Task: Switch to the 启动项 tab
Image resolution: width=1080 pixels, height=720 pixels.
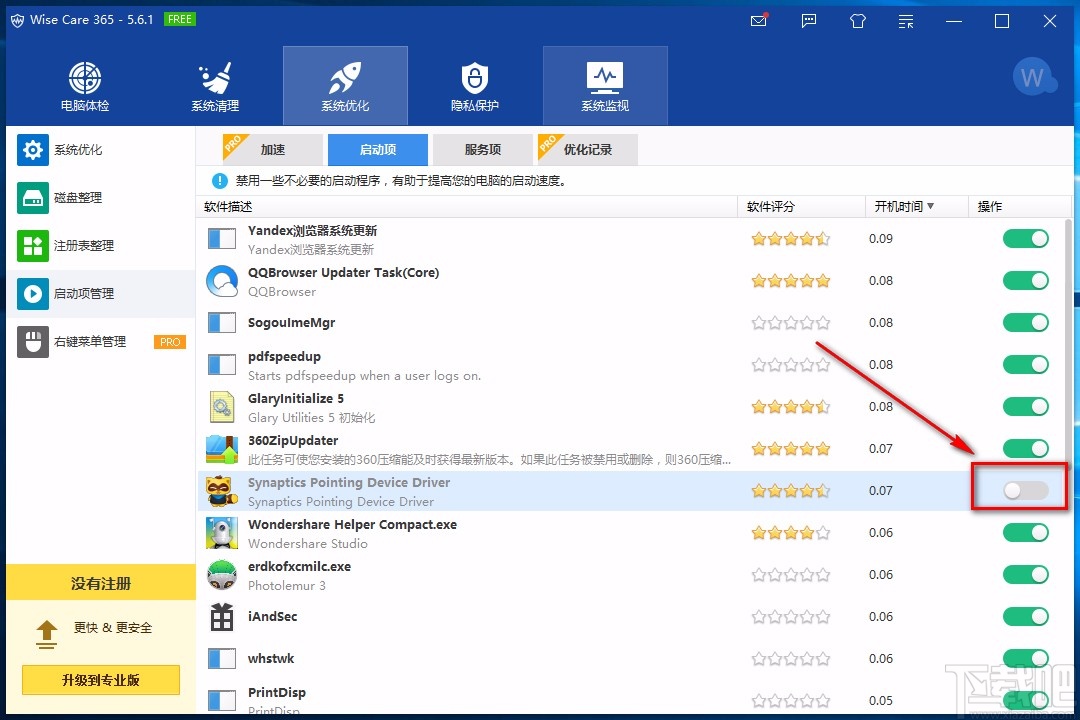Action: click(377, 150)
